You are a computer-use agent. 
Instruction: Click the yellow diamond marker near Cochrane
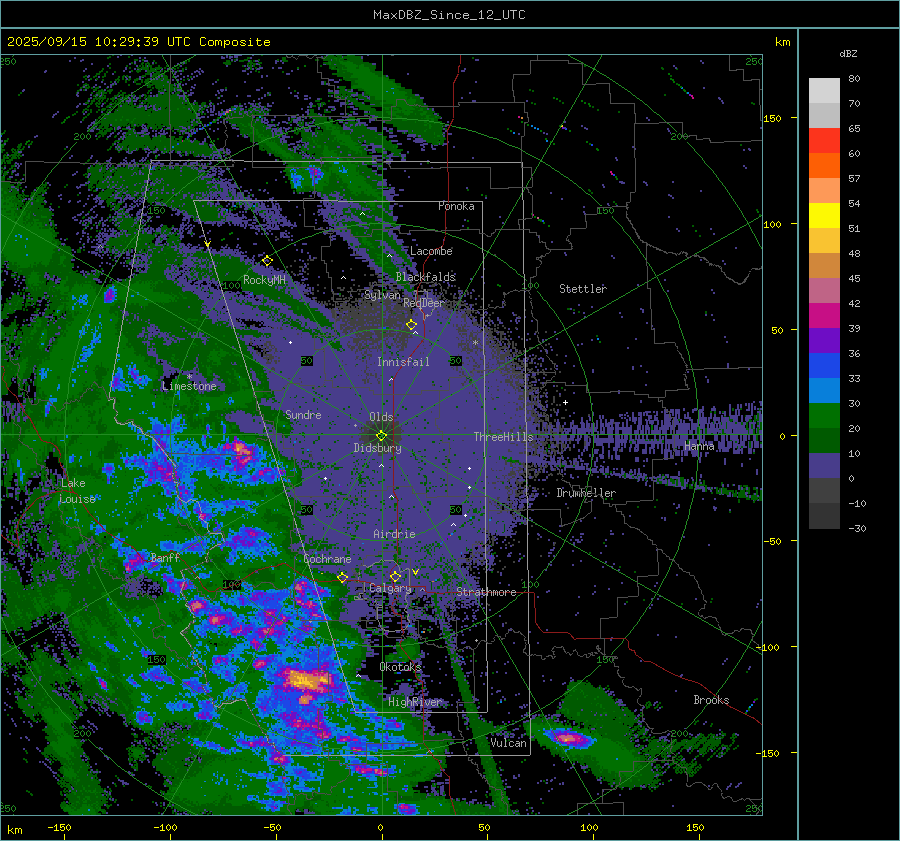(343, 577)
